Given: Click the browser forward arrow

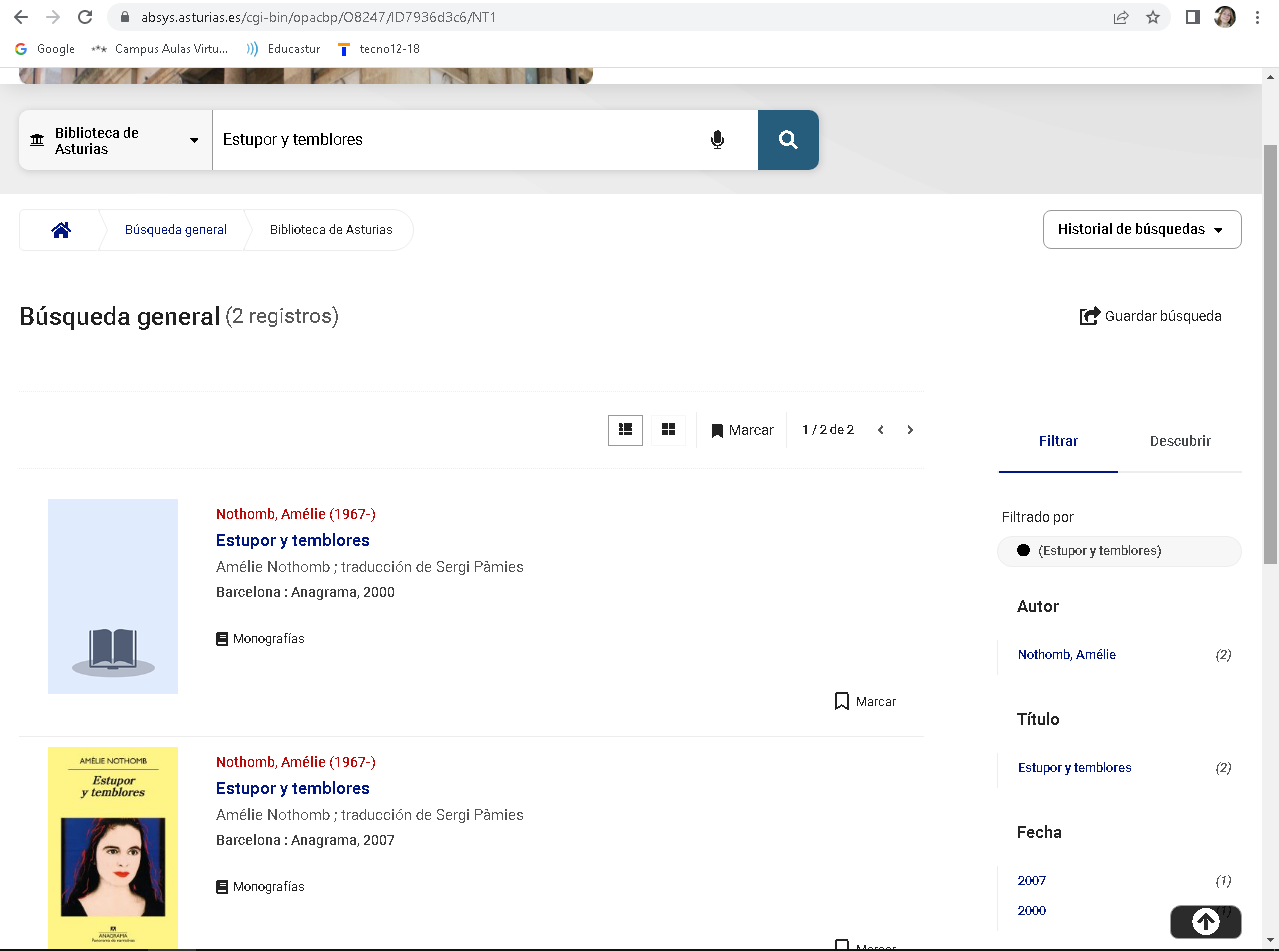Looking at the screenshot, I should [52, 17].
